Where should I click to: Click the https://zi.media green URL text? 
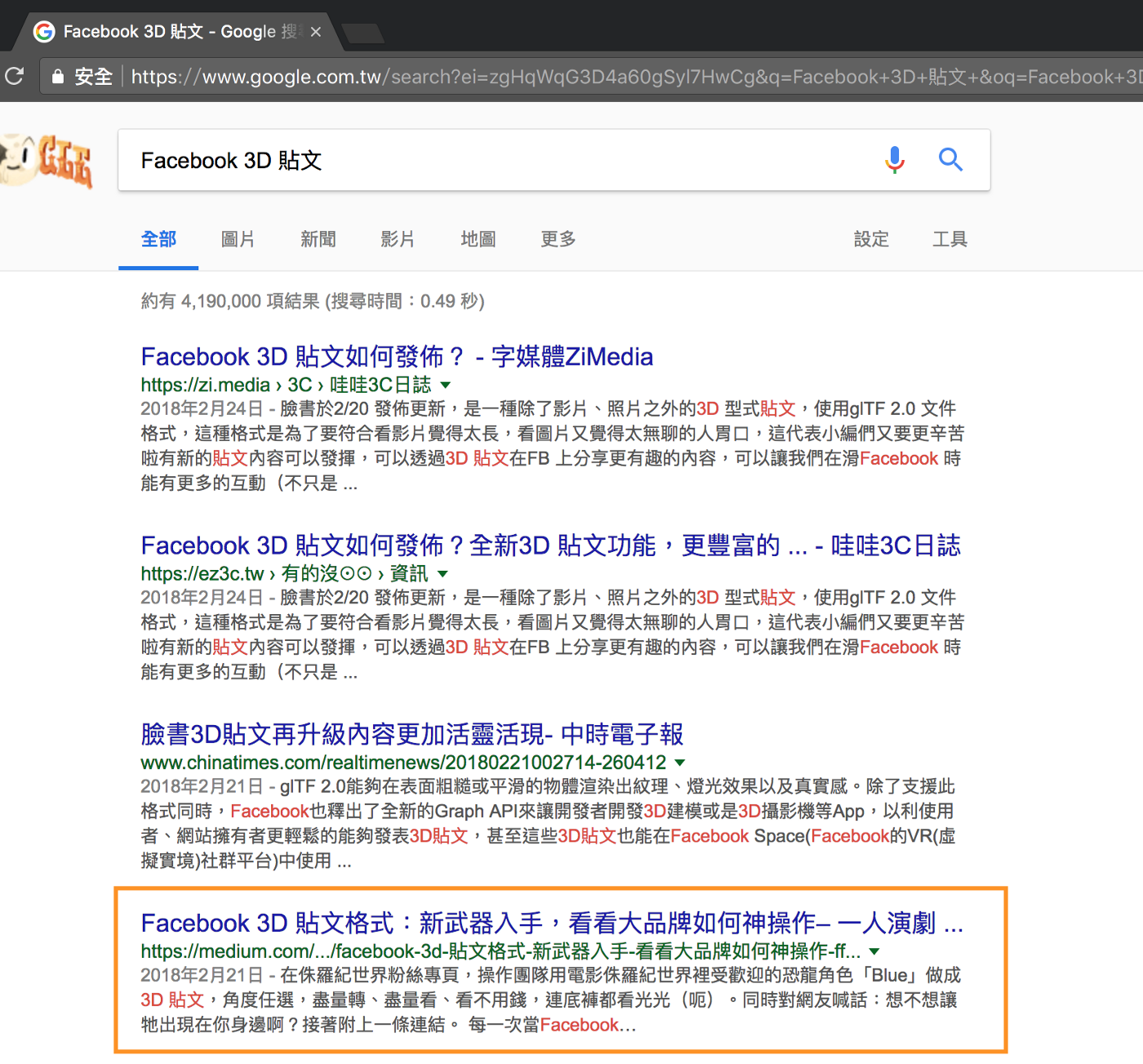click(286, 385)
